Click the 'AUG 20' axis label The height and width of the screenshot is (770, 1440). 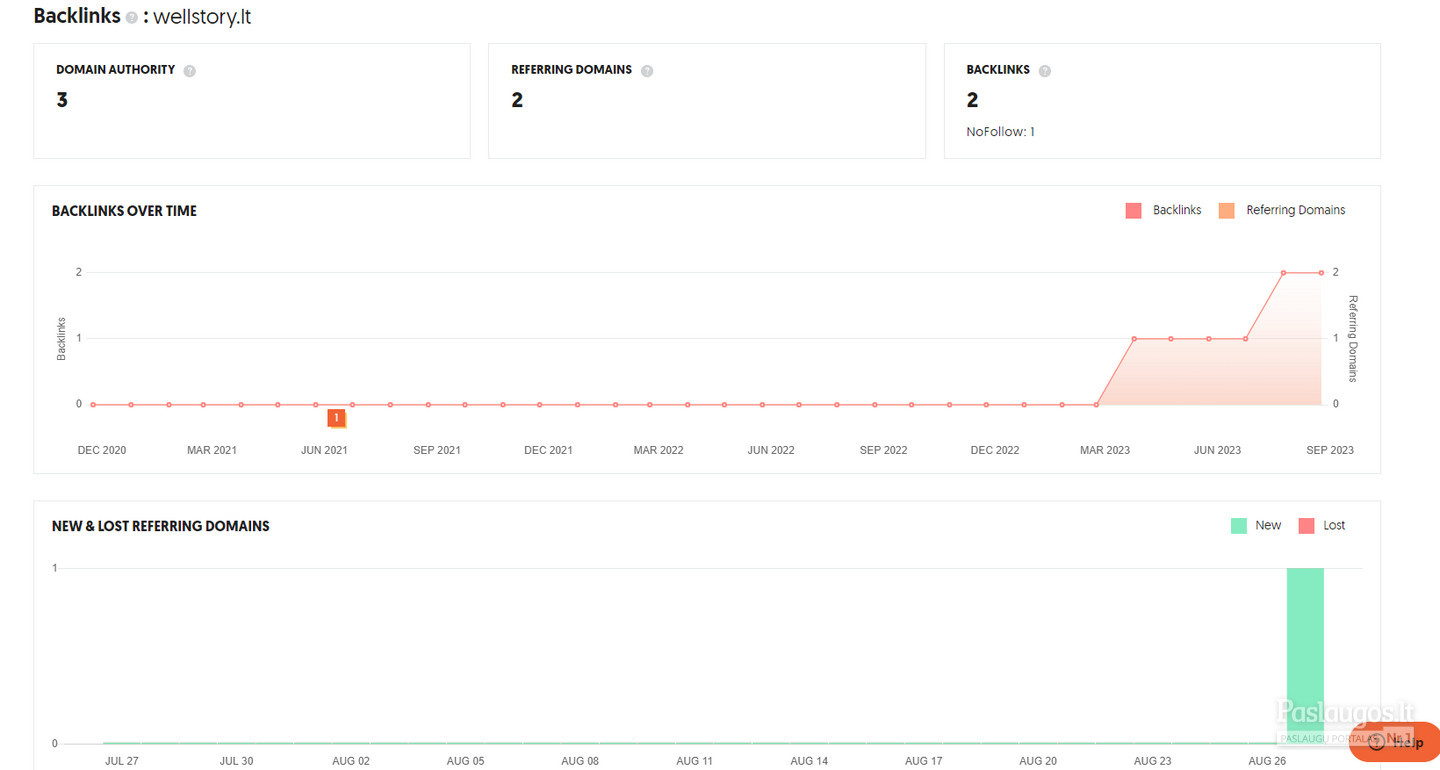tap(1038, 761)
